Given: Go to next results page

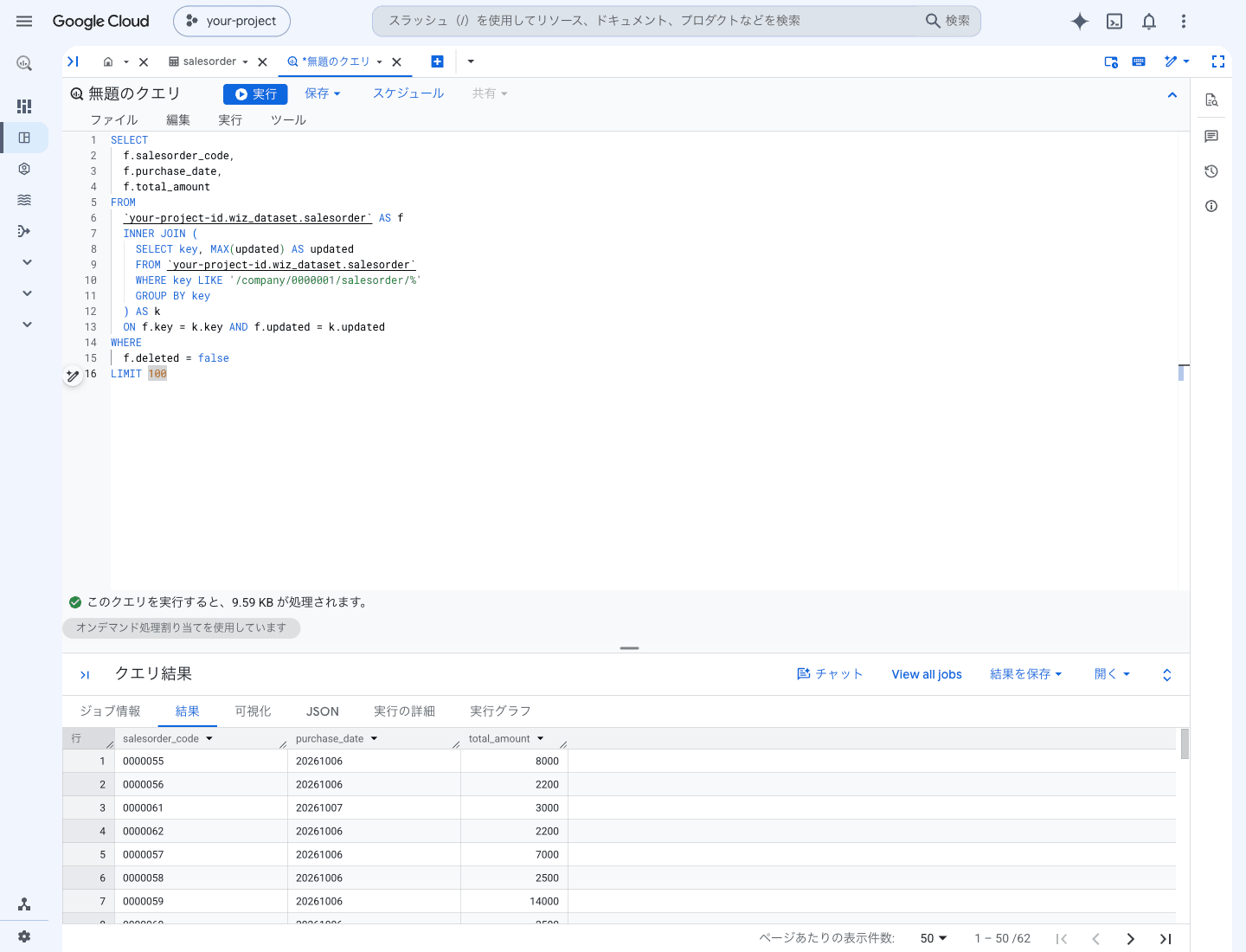Looking at the screenshot, I should 1130,939.
